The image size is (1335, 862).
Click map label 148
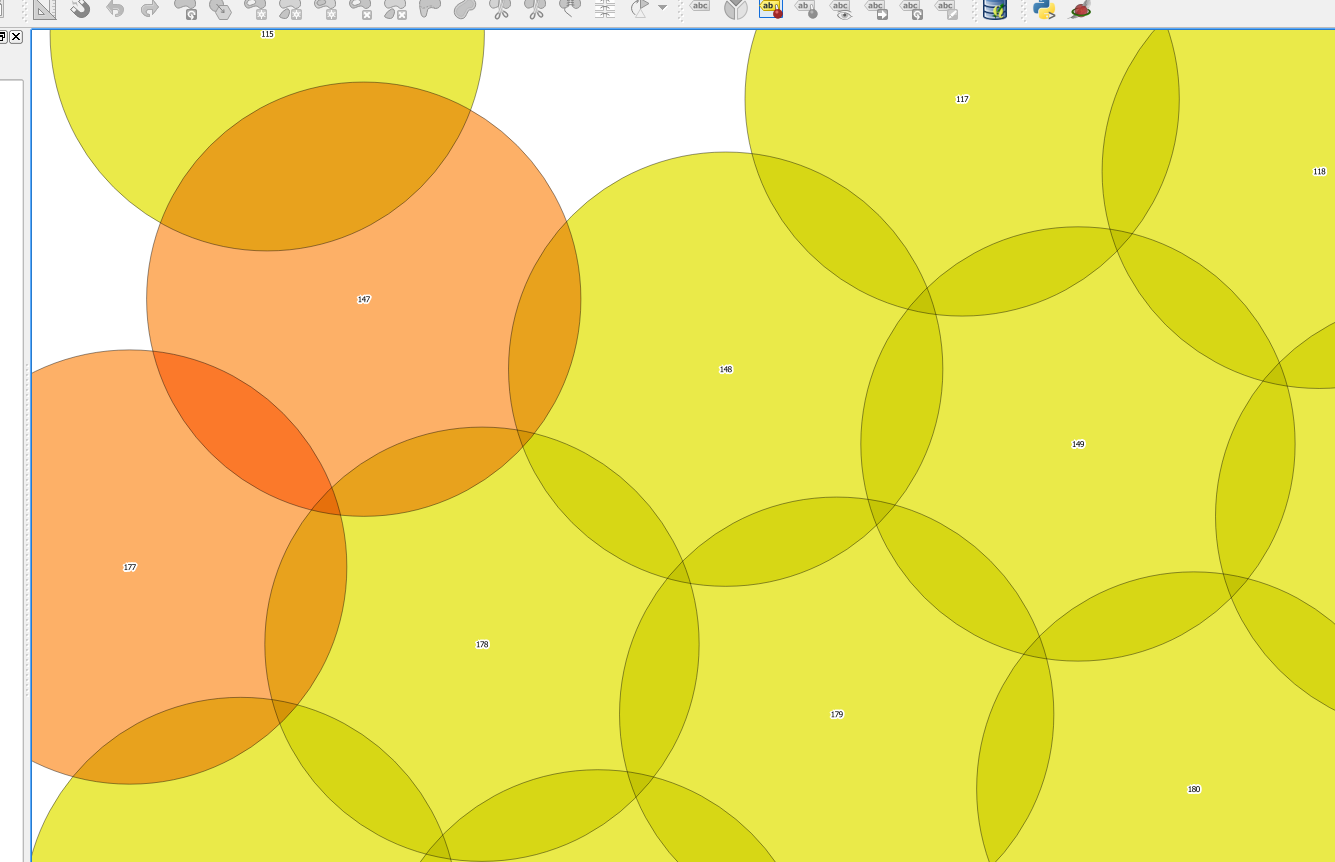pyautogui.click(x=726, y=369)
